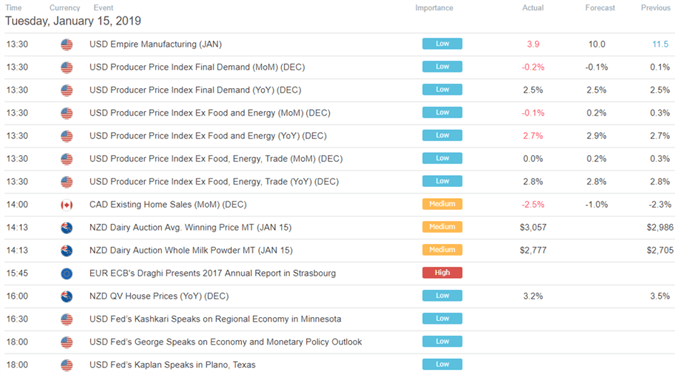Click the 16:30 time cell
Image resolution: width=680 pixels, height=375 pixels.
[17, 319]
